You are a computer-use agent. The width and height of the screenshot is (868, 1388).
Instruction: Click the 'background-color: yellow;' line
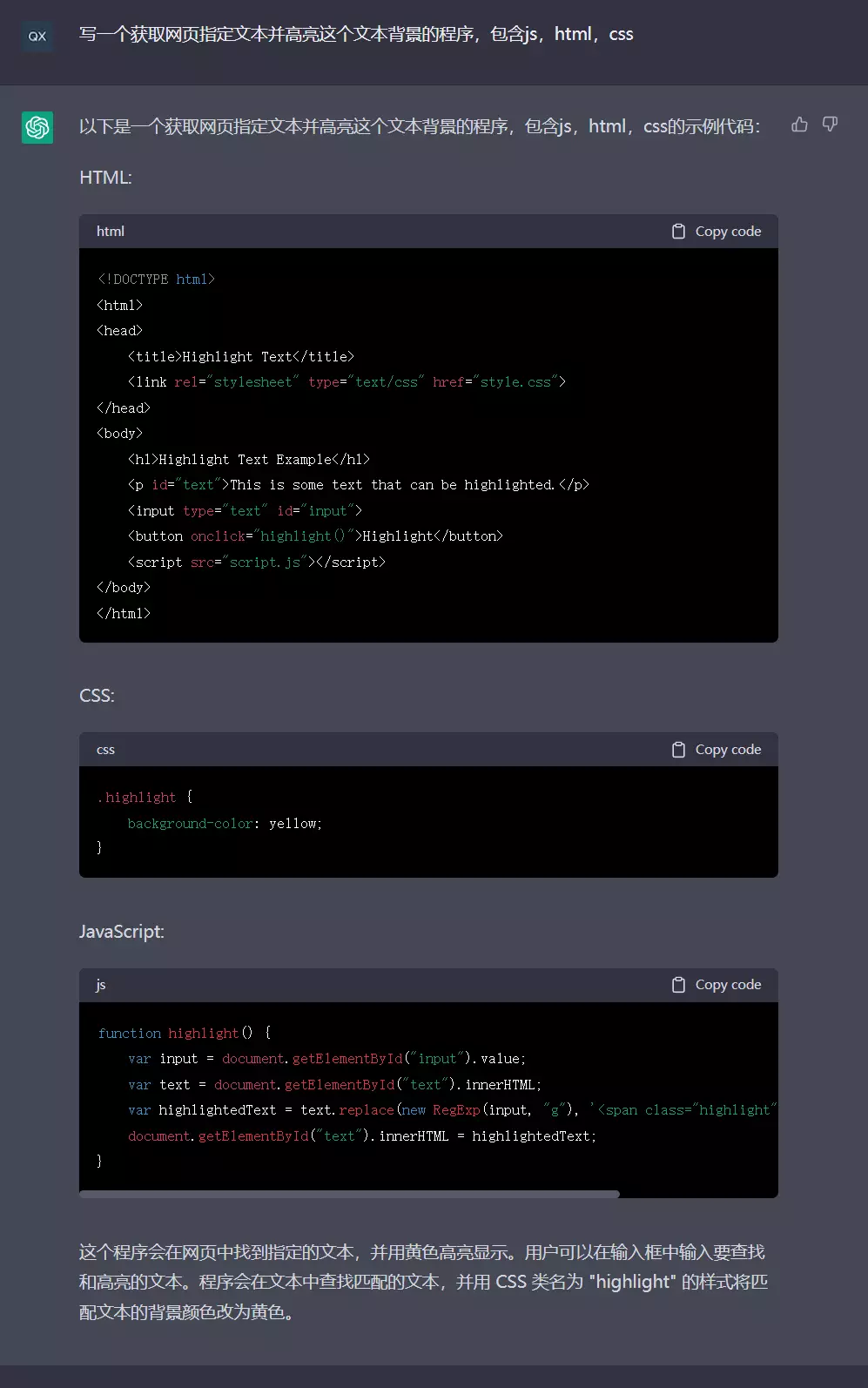[225, 824]
